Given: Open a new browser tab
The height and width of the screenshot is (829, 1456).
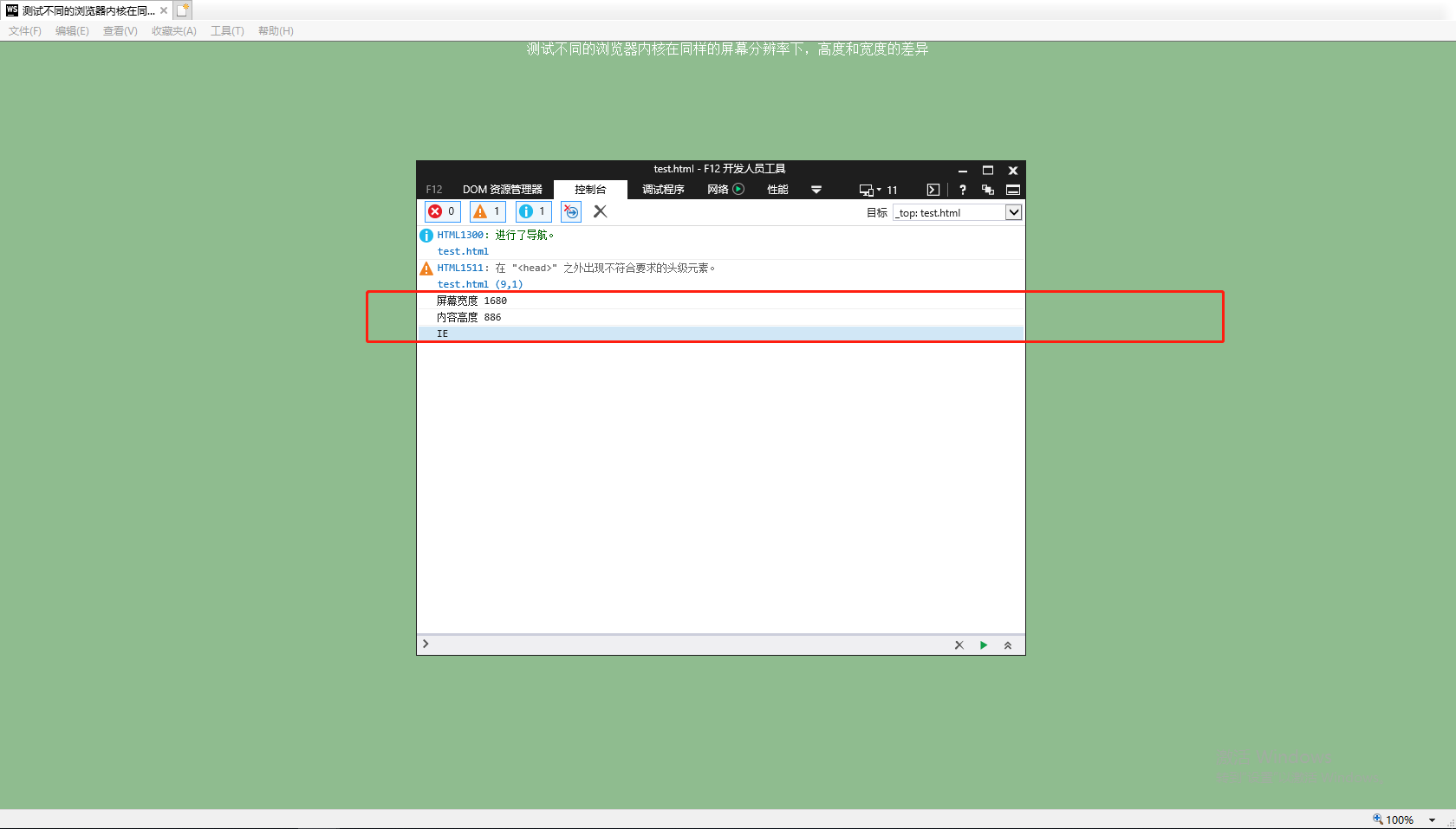Looking at the screenshot, I should click(x=182, y=10).
